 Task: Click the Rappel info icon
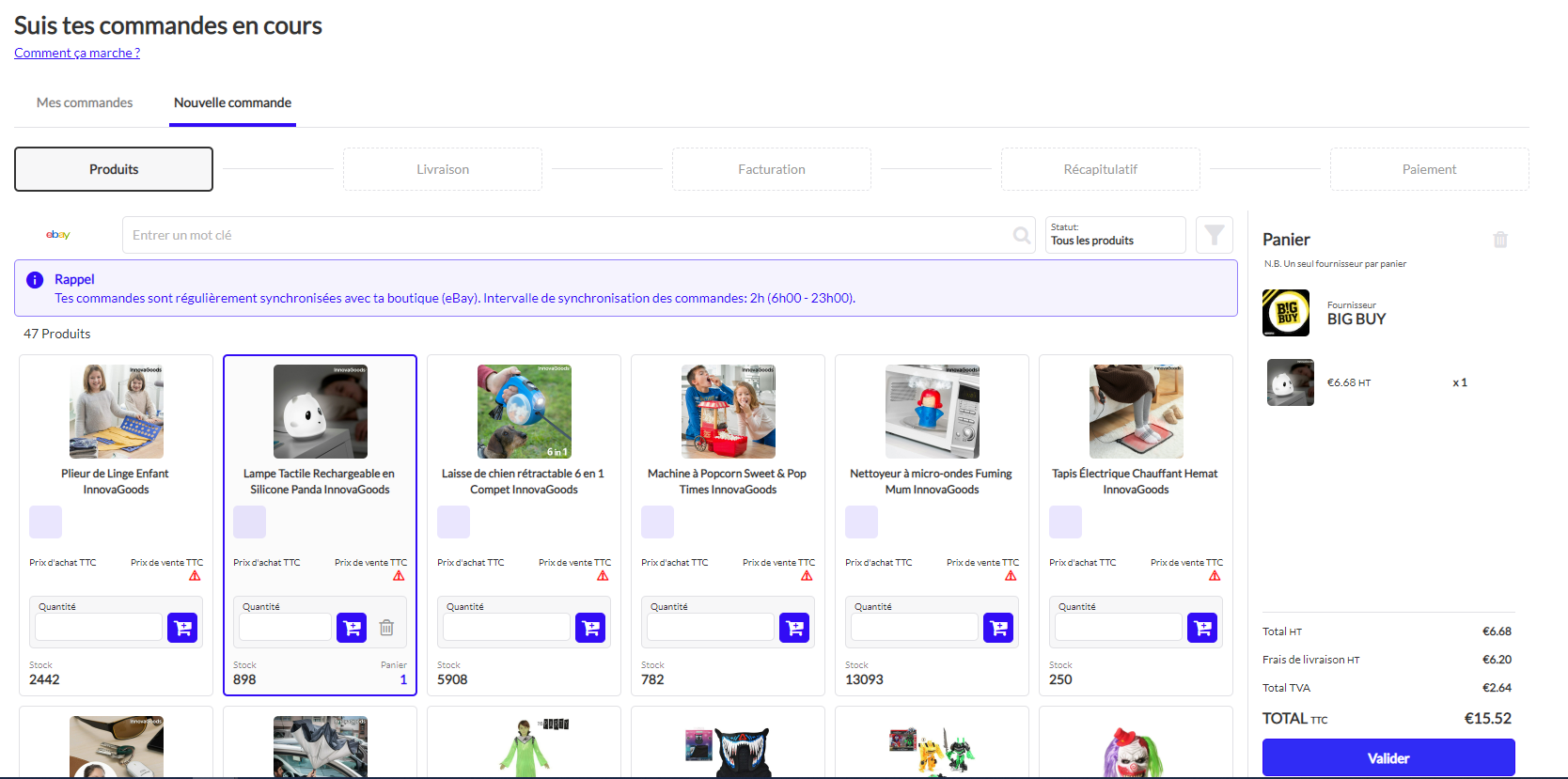click(x=35, y=280)
